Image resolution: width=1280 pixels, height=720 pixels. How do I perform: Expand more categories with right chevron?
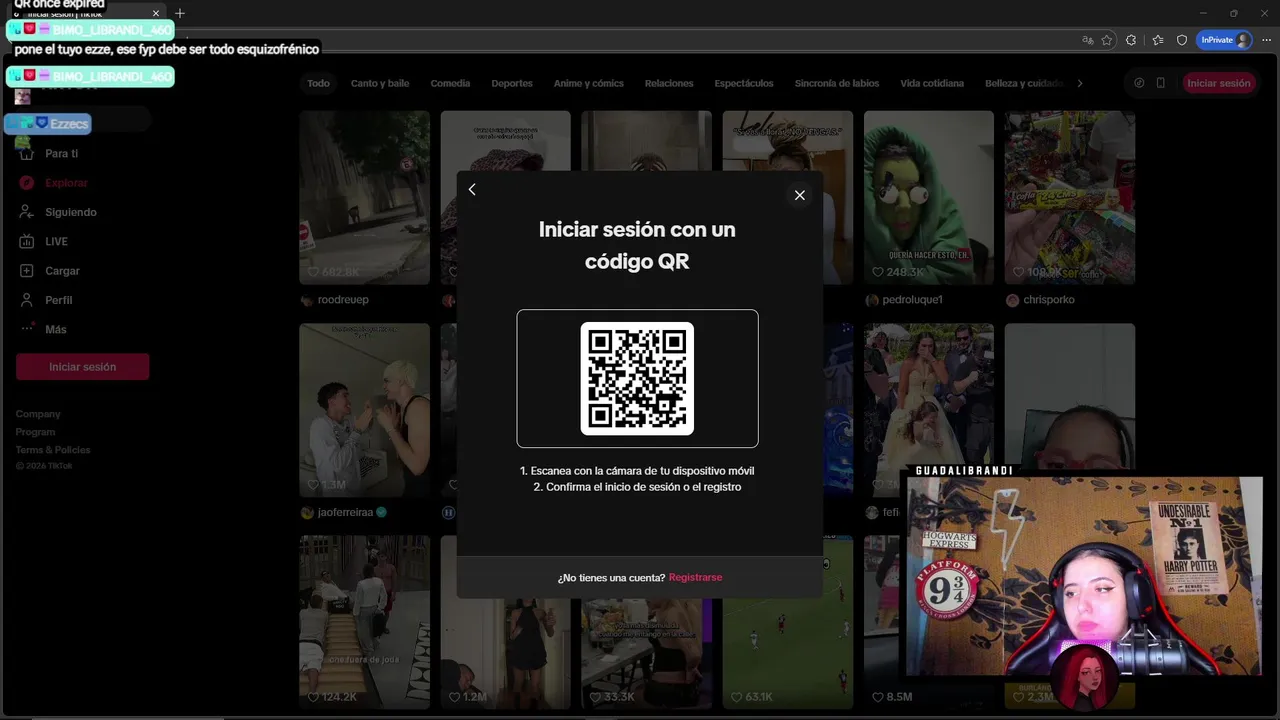(1080, 83)
